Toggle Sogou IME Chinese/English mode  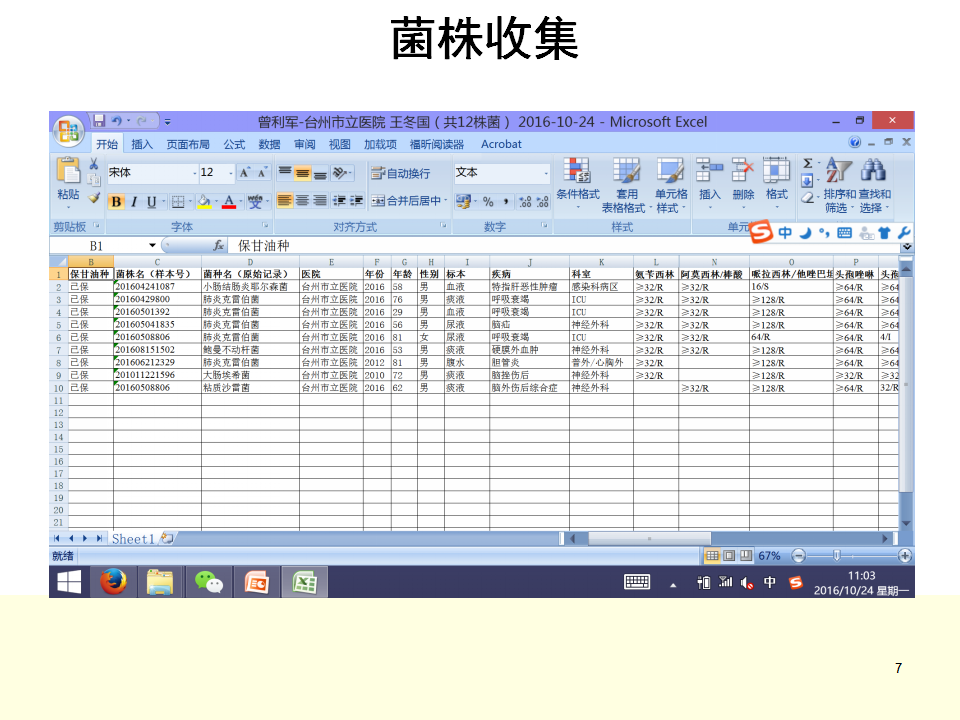point(785,233)
